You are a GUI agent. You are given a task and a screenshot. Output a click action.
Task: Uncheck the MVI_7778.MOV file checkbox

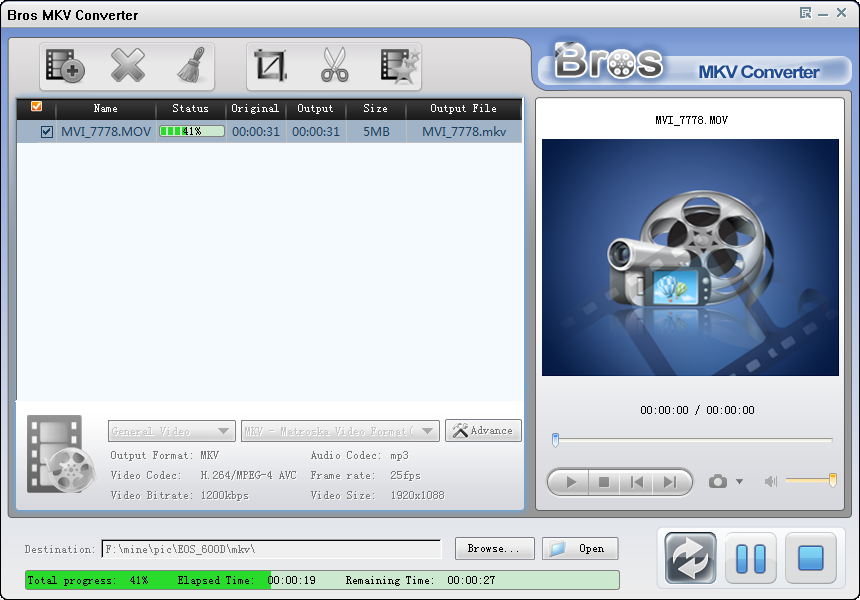pos(47,132)
